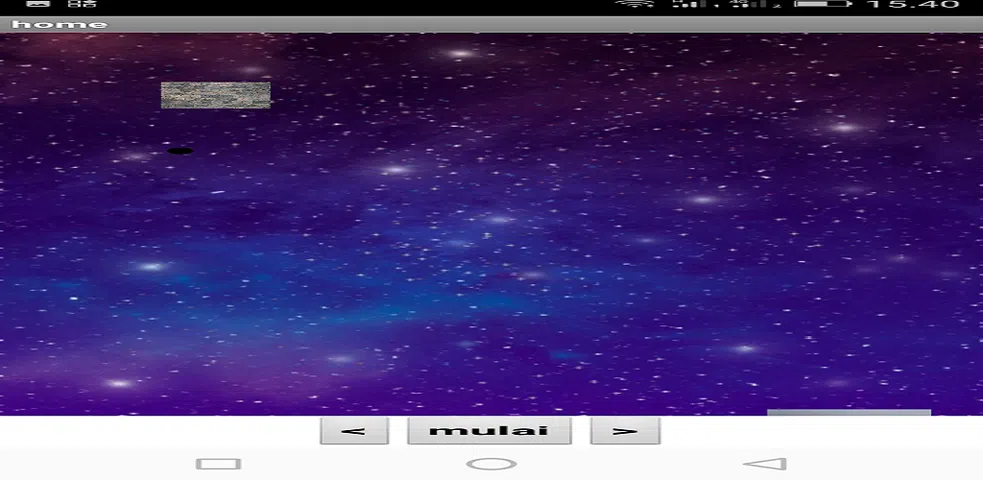Click the battery indicator icon
This screenshot has height=480, width=983.
pyautogui.click(x=823, y=4)
